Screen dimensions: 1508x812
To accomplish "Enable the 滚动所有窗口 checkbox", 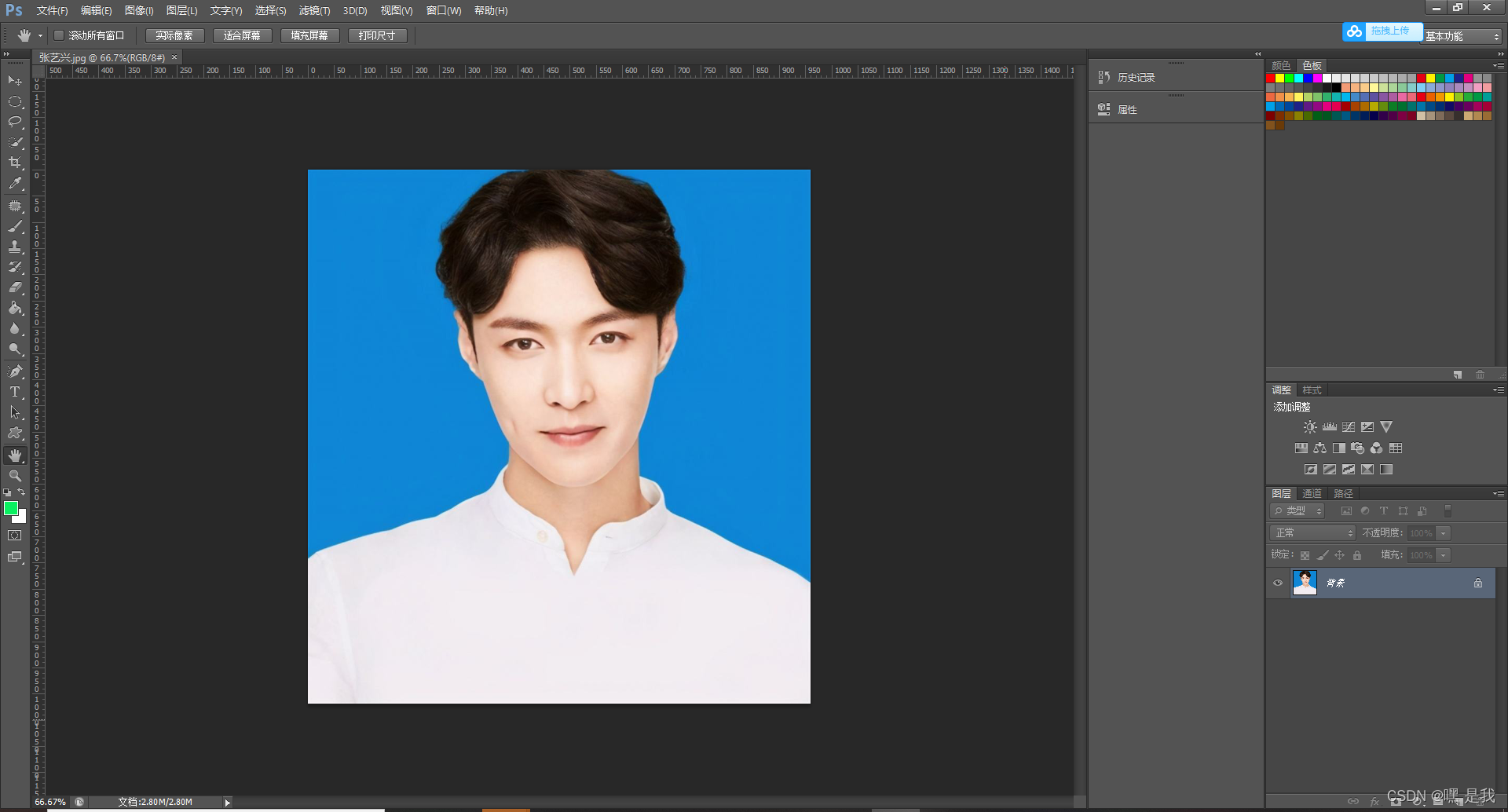I will [60, 35].
